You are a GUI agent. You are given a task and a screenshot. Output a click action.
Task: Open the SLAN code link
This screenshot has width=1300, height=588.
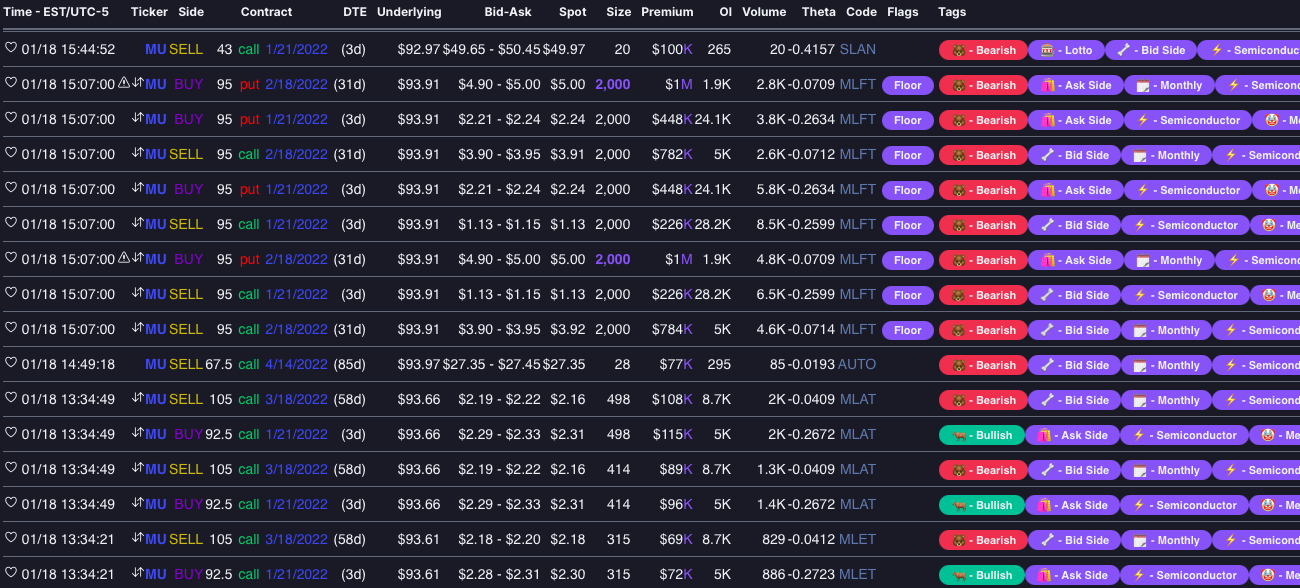[858, 49]
